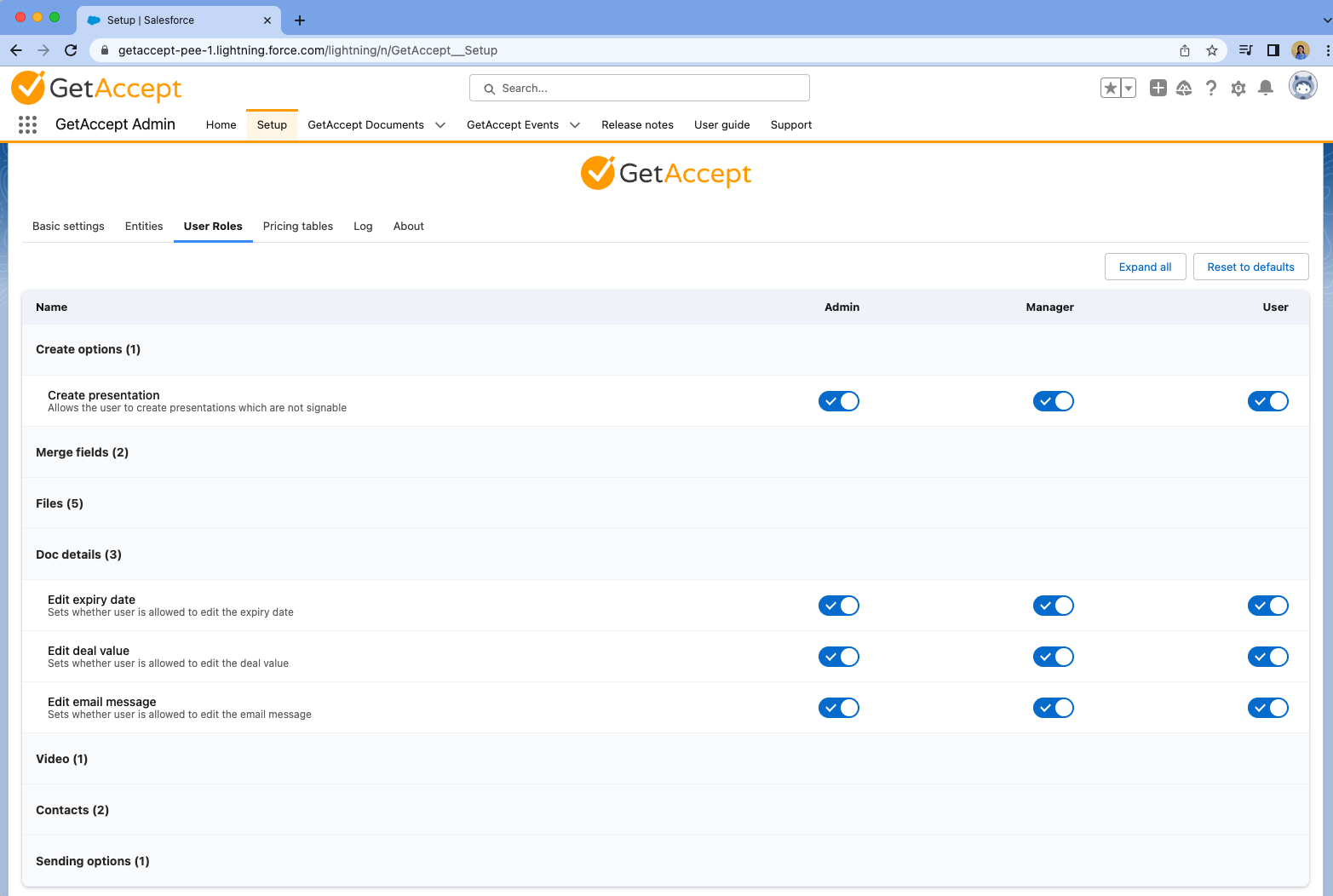
Task: Open the browser media control icon
Action: tap(1245, 50)
